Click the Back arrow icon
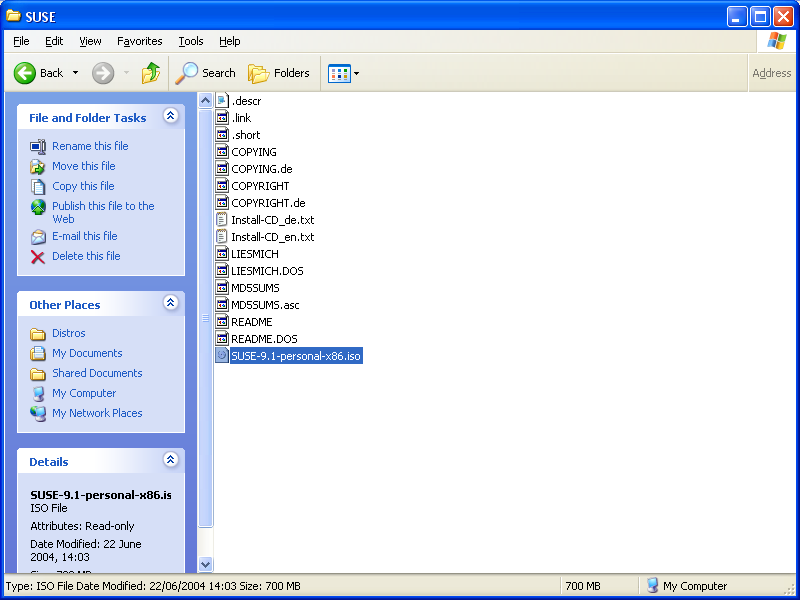This screenshot has height=600, width=800. 25,73
